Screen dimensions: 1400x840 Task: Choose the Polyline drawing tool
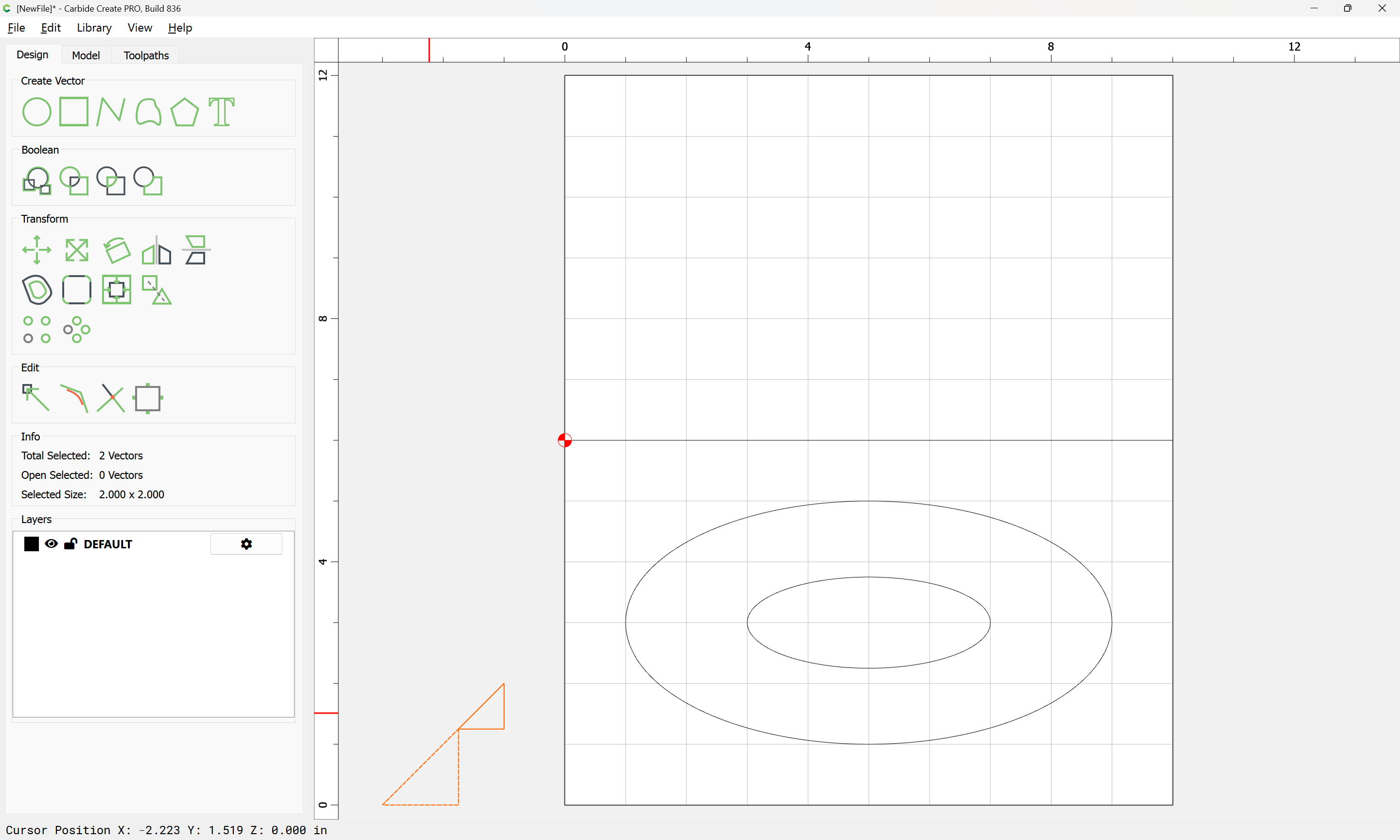coord(110,111)
